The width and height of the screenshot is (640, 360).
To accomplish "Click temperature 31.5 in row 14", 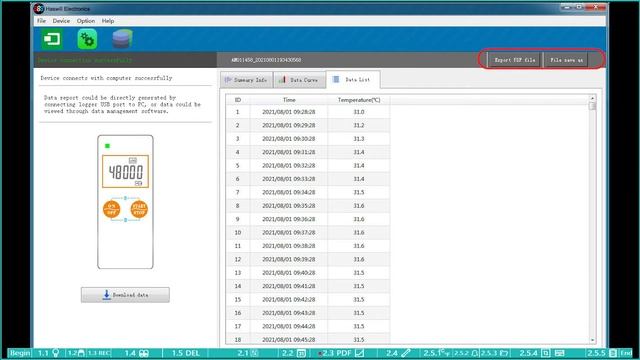I will 359,286.
